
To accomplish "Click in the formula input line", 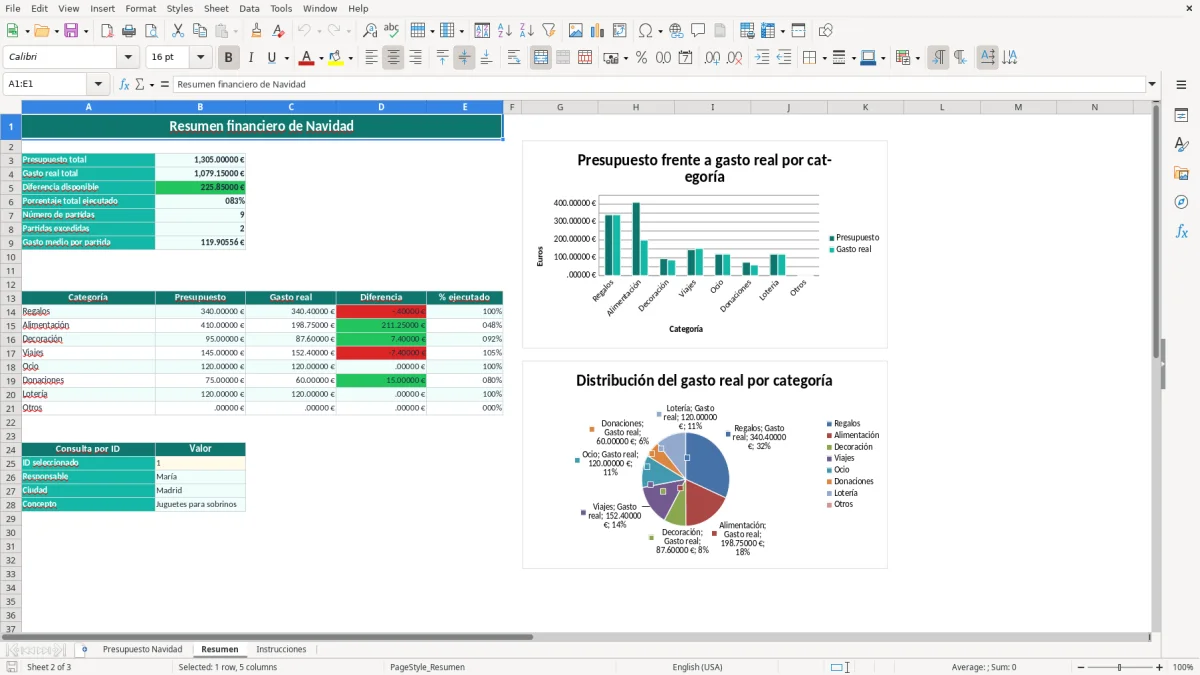I will (658, 84).
